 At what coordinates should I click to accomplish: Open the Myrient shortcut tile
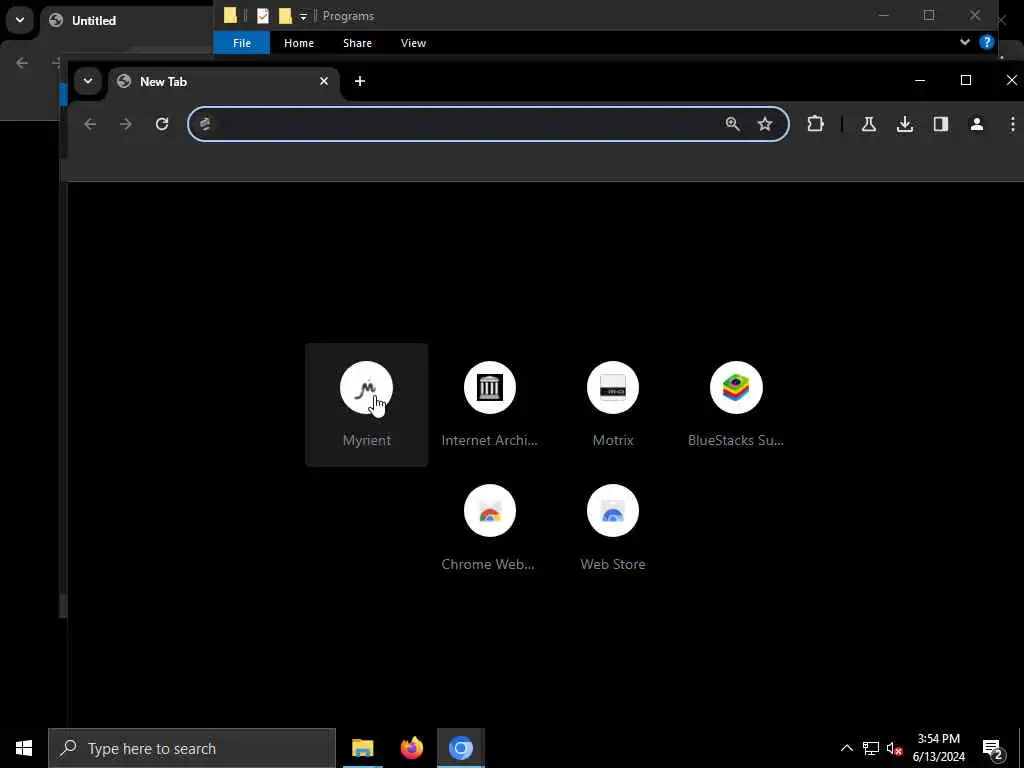(366, 404)
